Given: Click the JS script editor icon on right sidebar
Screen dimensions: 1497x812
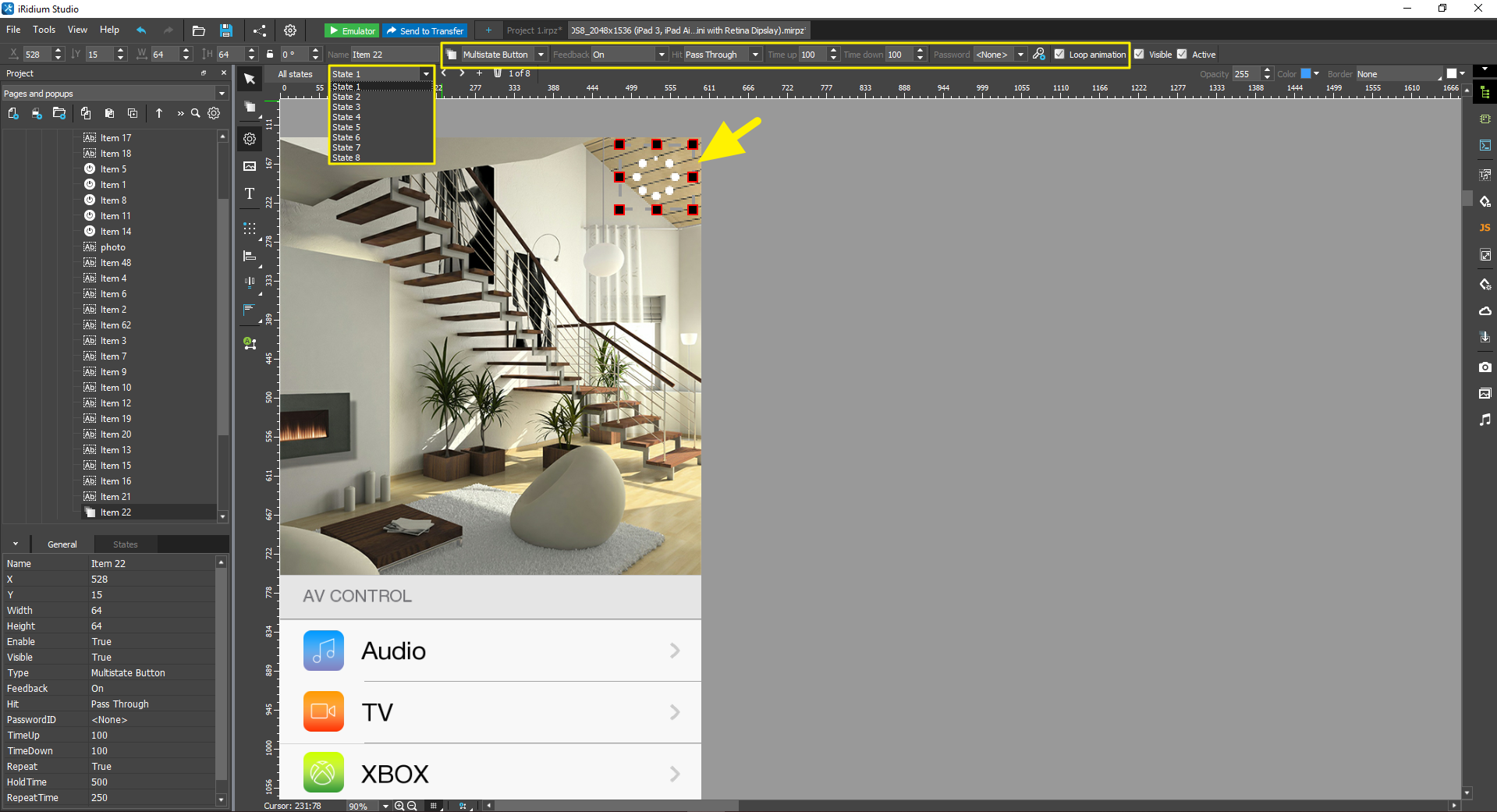Looking at the screenshot, I should tap(1485, 228).
